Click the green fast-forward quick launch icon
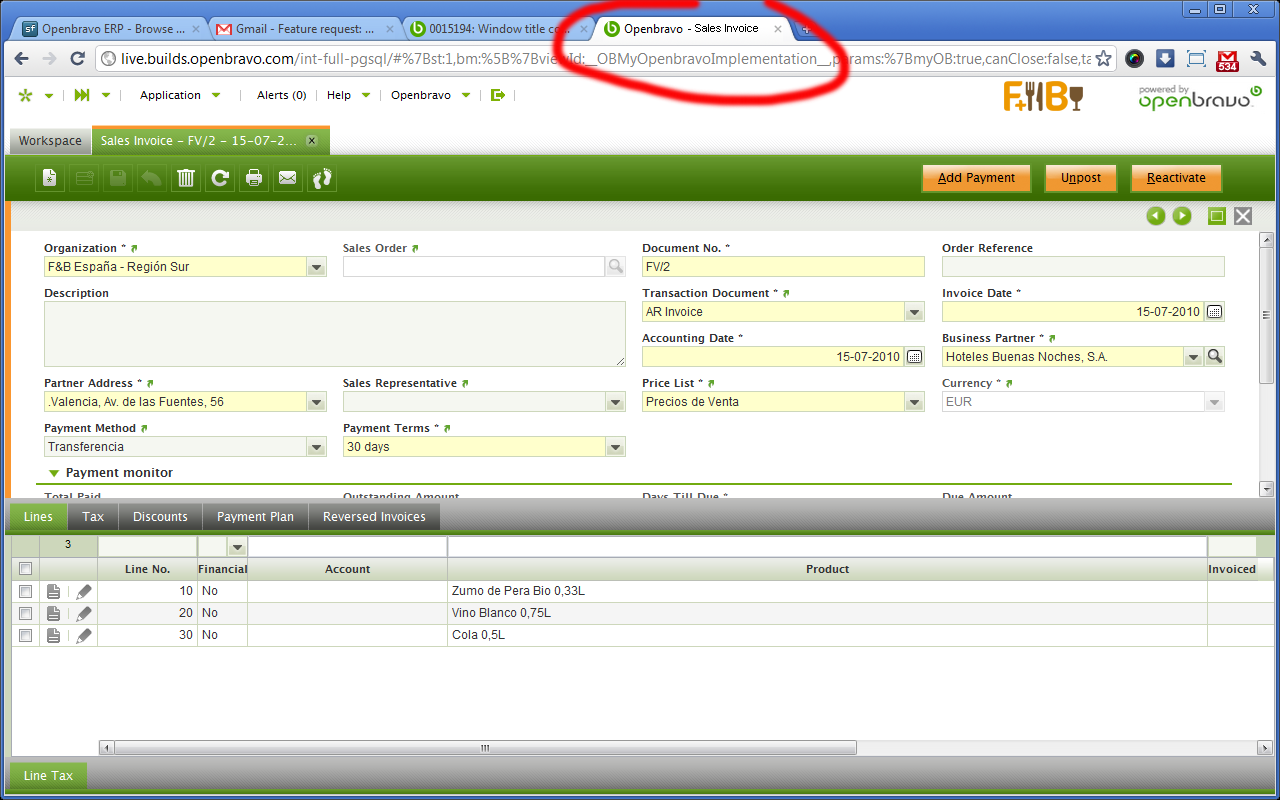The width and height of the screenshot is (1280, 800). pyautogui.click(x=82, y=95)
